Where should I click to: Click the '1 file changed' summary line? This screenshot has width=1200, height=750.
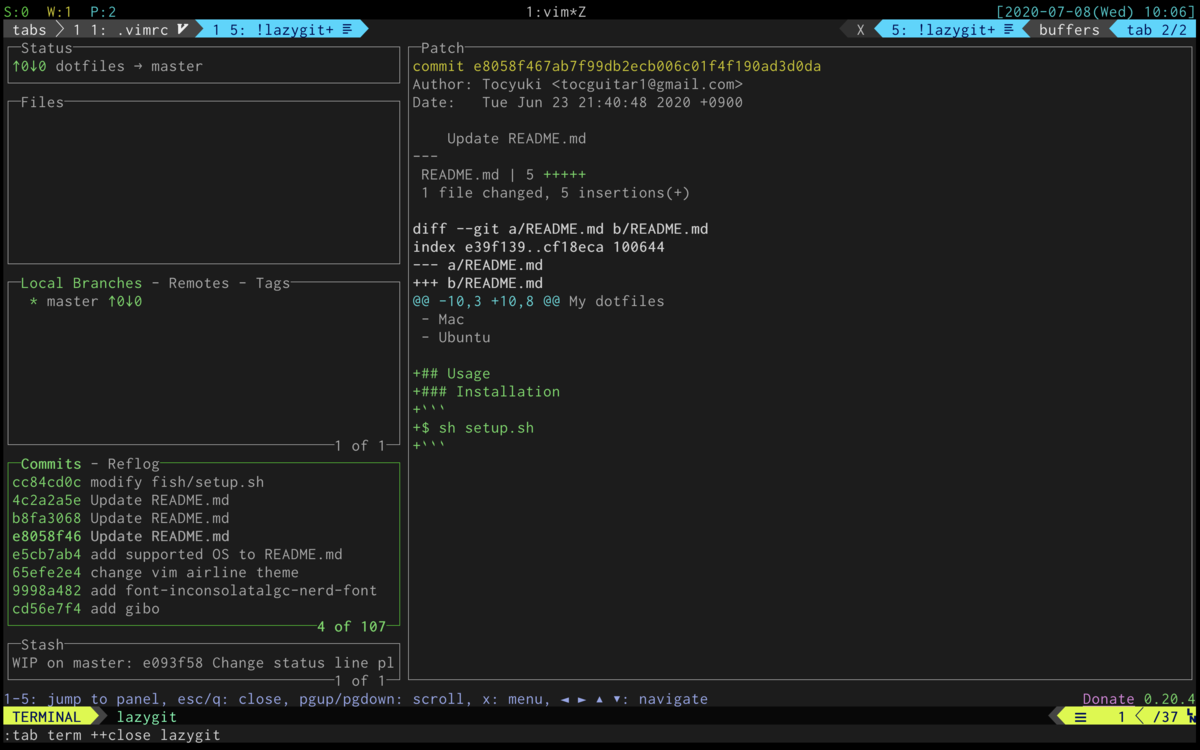click(x=555, y=192)
